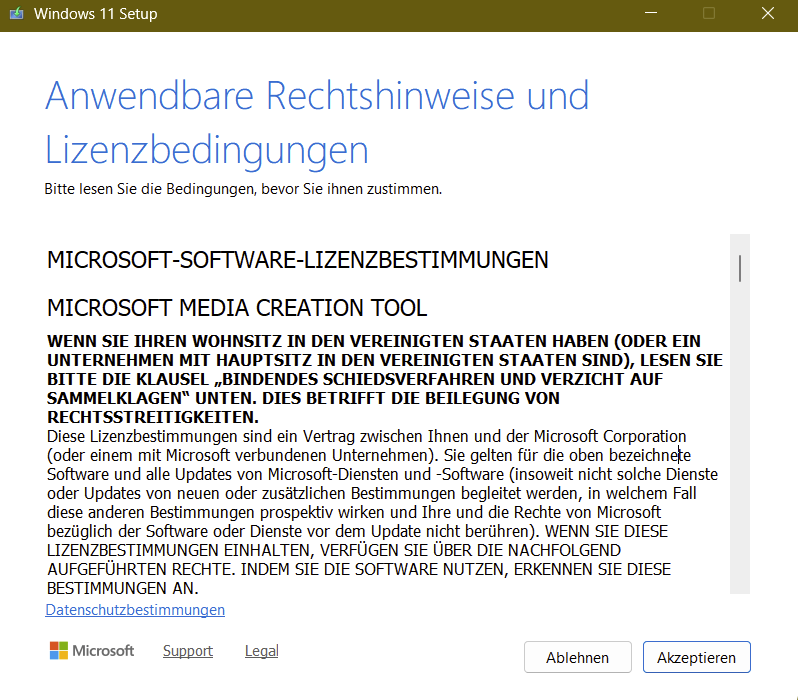Click the heading MICROSOFT-SOFTWARE-LIZENZBESTIMMUNGEN
The image size is (798, 700).
[x=298, y=260]
